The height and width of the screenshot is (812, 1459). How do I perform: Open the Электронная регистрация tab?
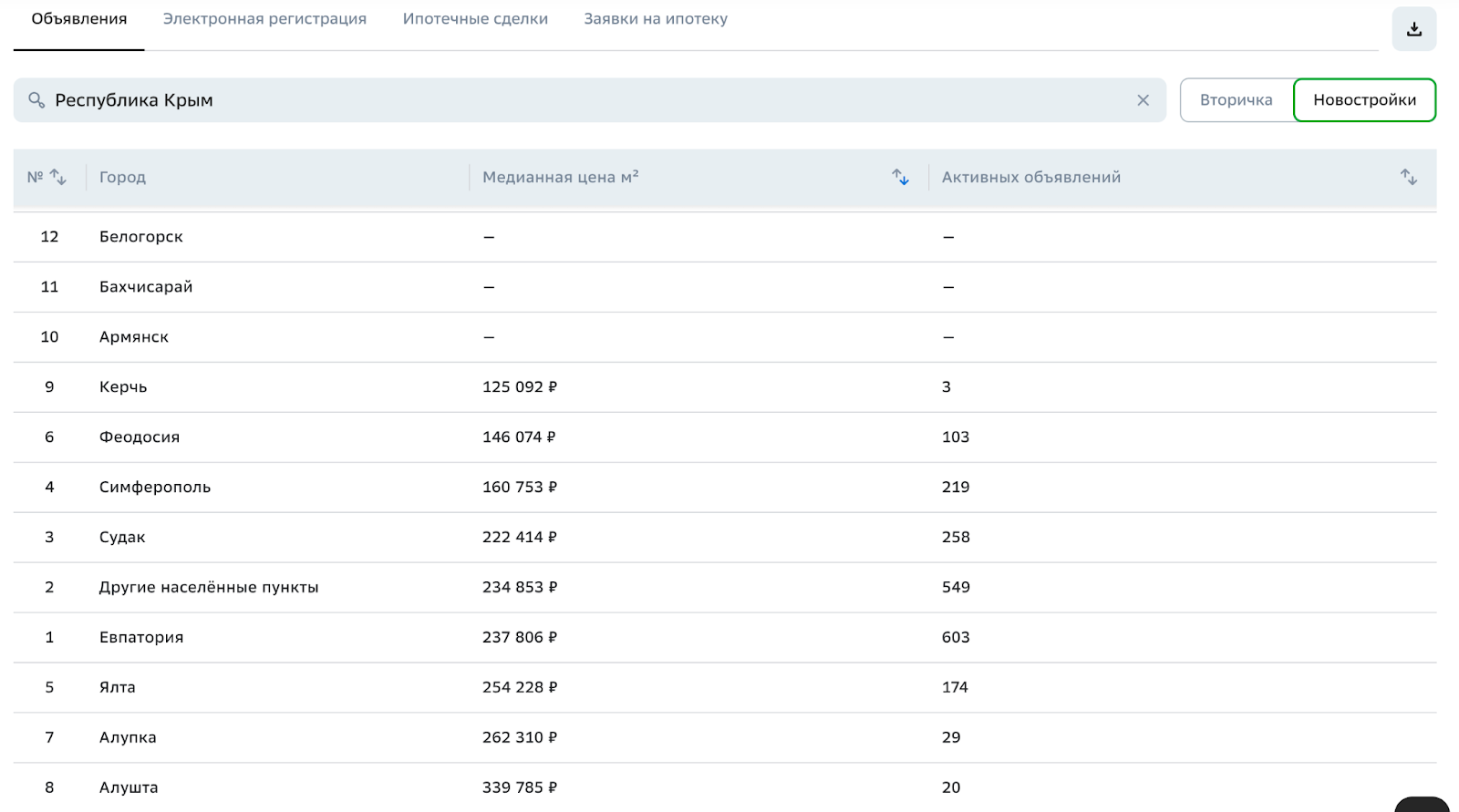[x=264, y=19]
